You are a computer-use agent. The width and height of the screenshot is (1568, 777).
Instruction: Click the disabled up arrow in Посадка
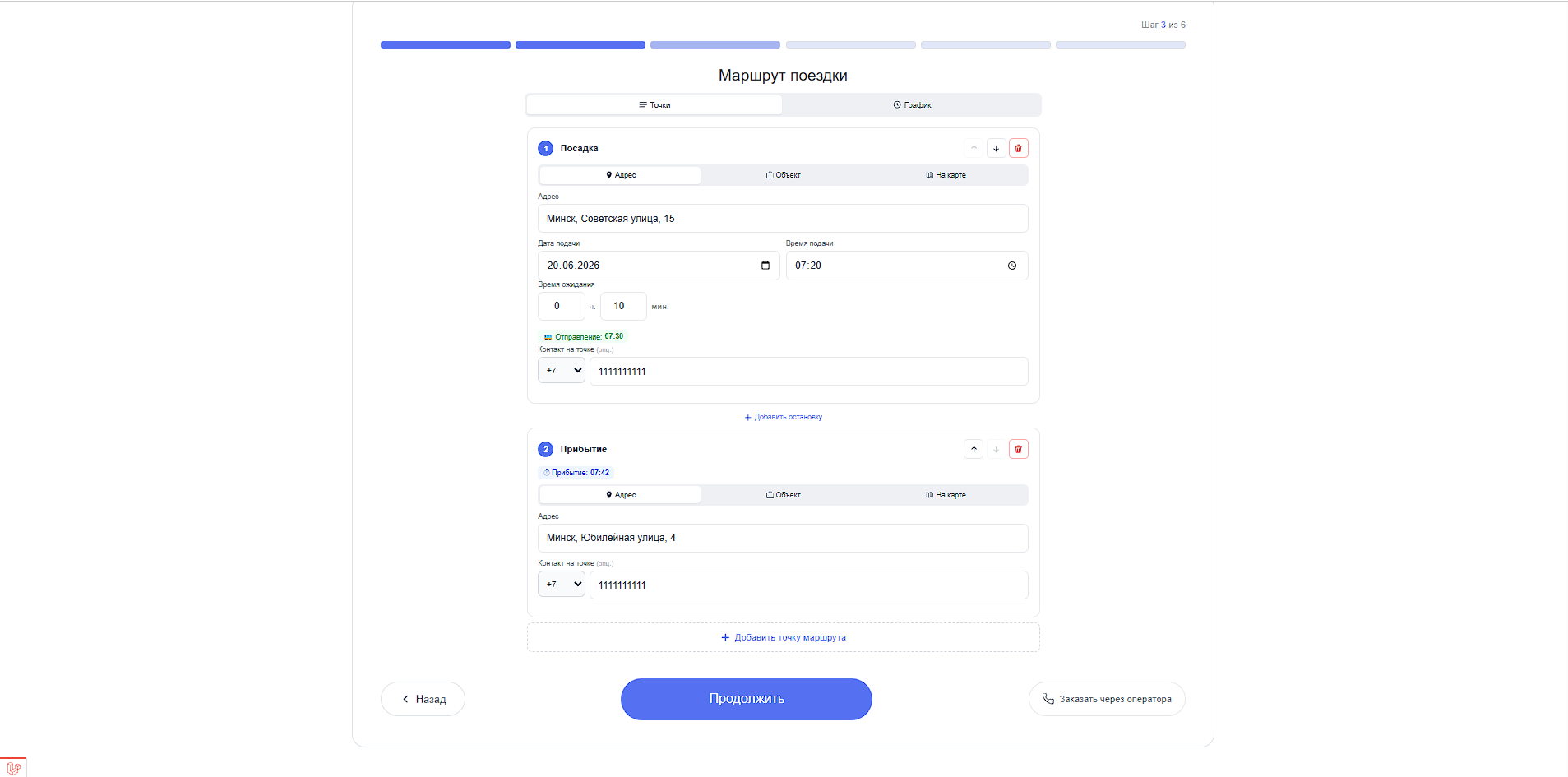(x=974, y=148)
